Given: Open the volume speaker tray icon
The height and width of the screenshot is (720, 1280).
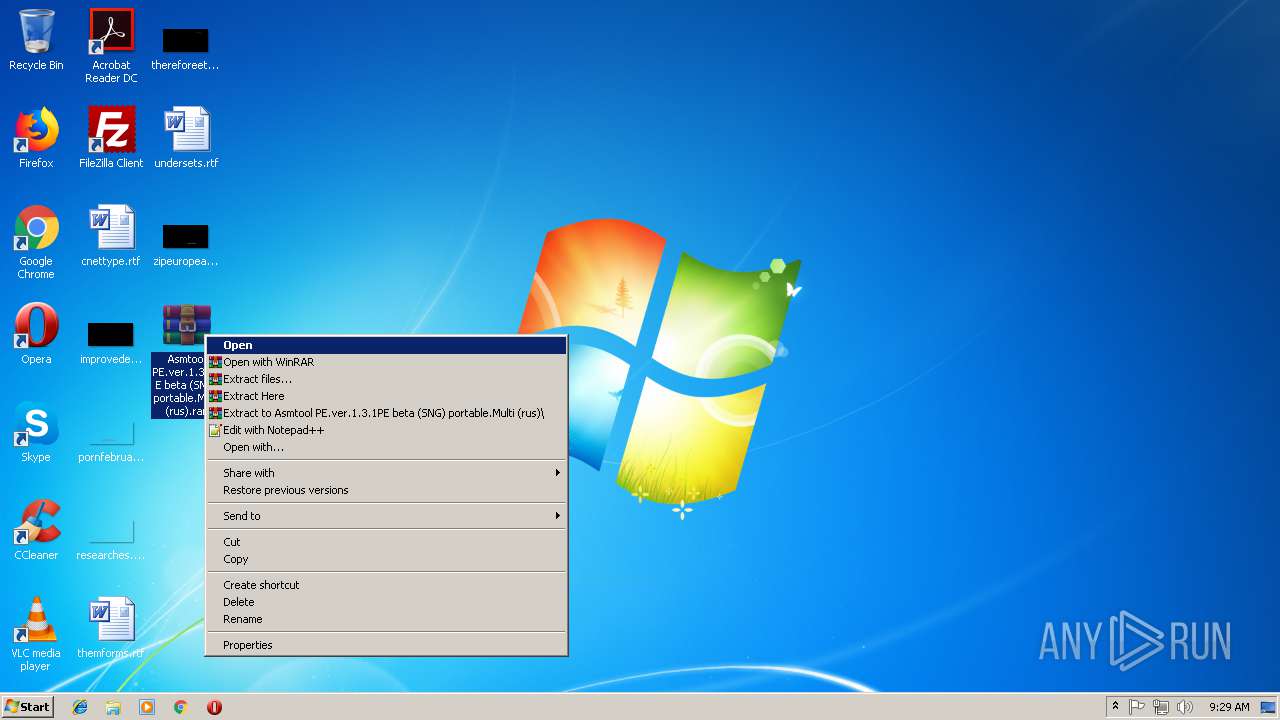Looking at the screenshot, I should (x=1185, y=707).
